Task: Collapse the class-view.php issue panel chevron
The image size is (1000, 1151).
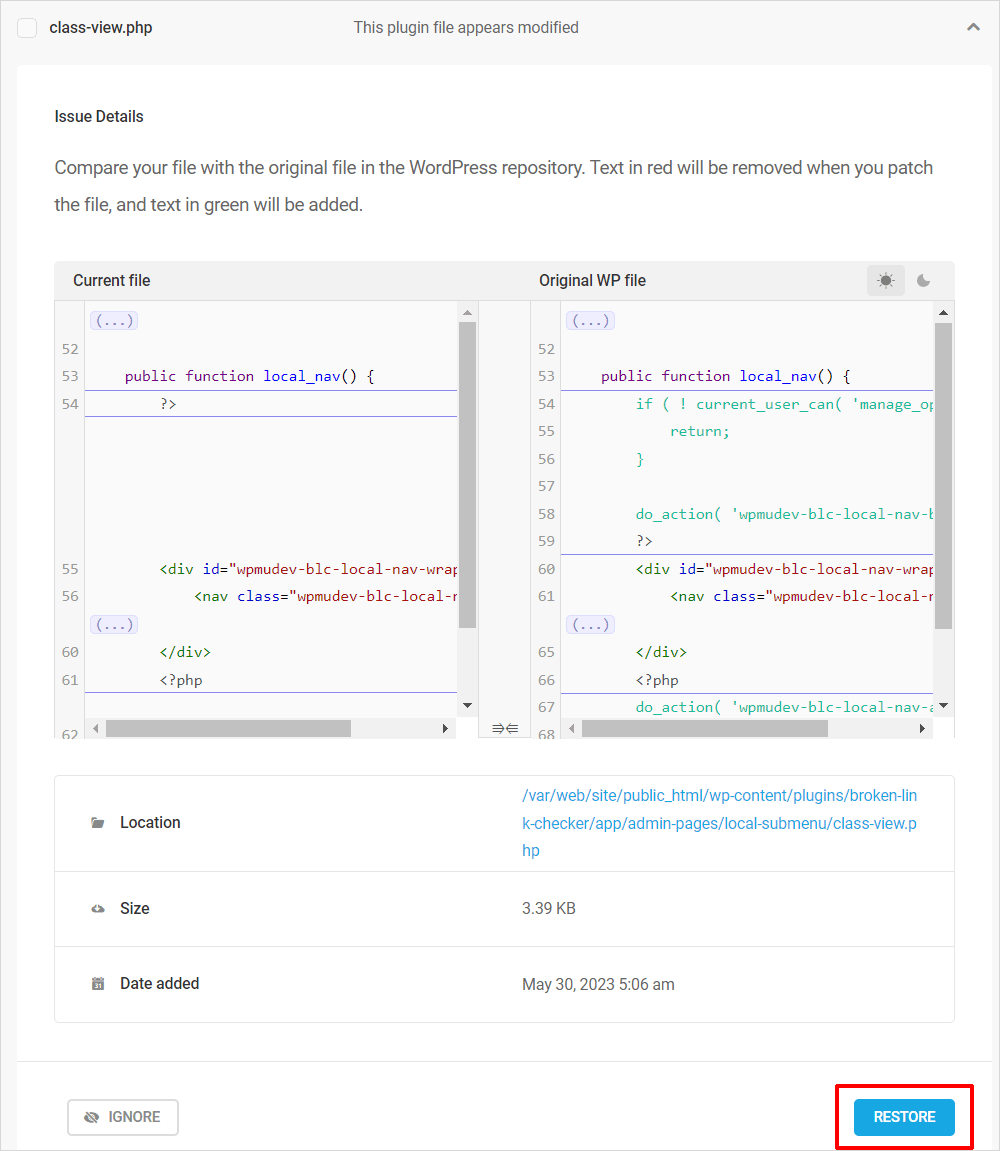Action: tap(973, 28)
